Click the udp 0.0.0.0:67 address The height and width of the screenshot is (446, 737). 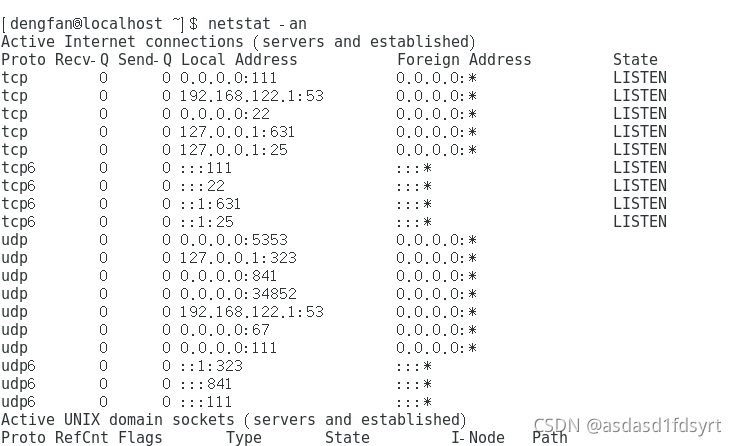[225, 330]
